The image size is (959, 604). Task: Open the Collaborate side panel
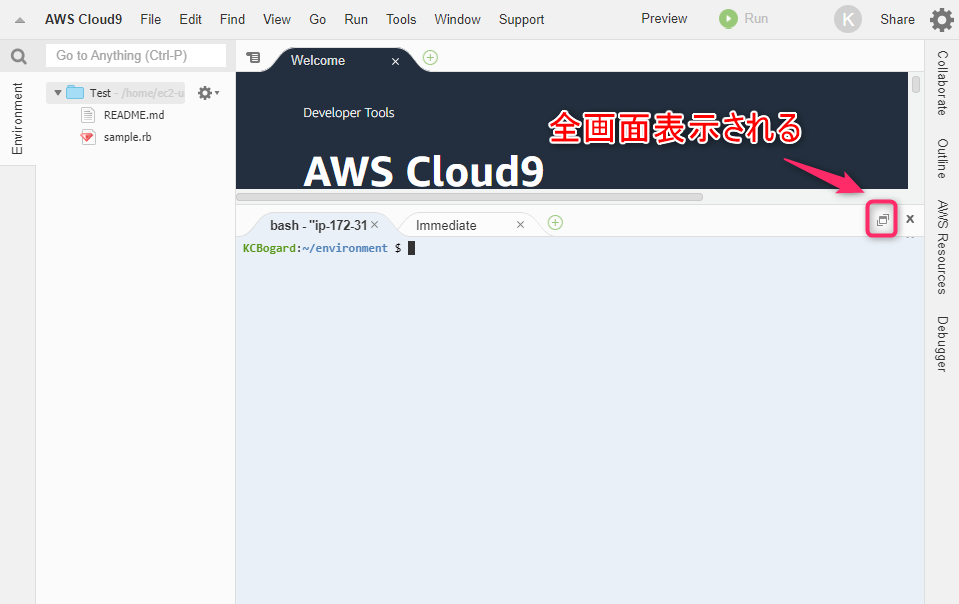(x=942, y=83)
